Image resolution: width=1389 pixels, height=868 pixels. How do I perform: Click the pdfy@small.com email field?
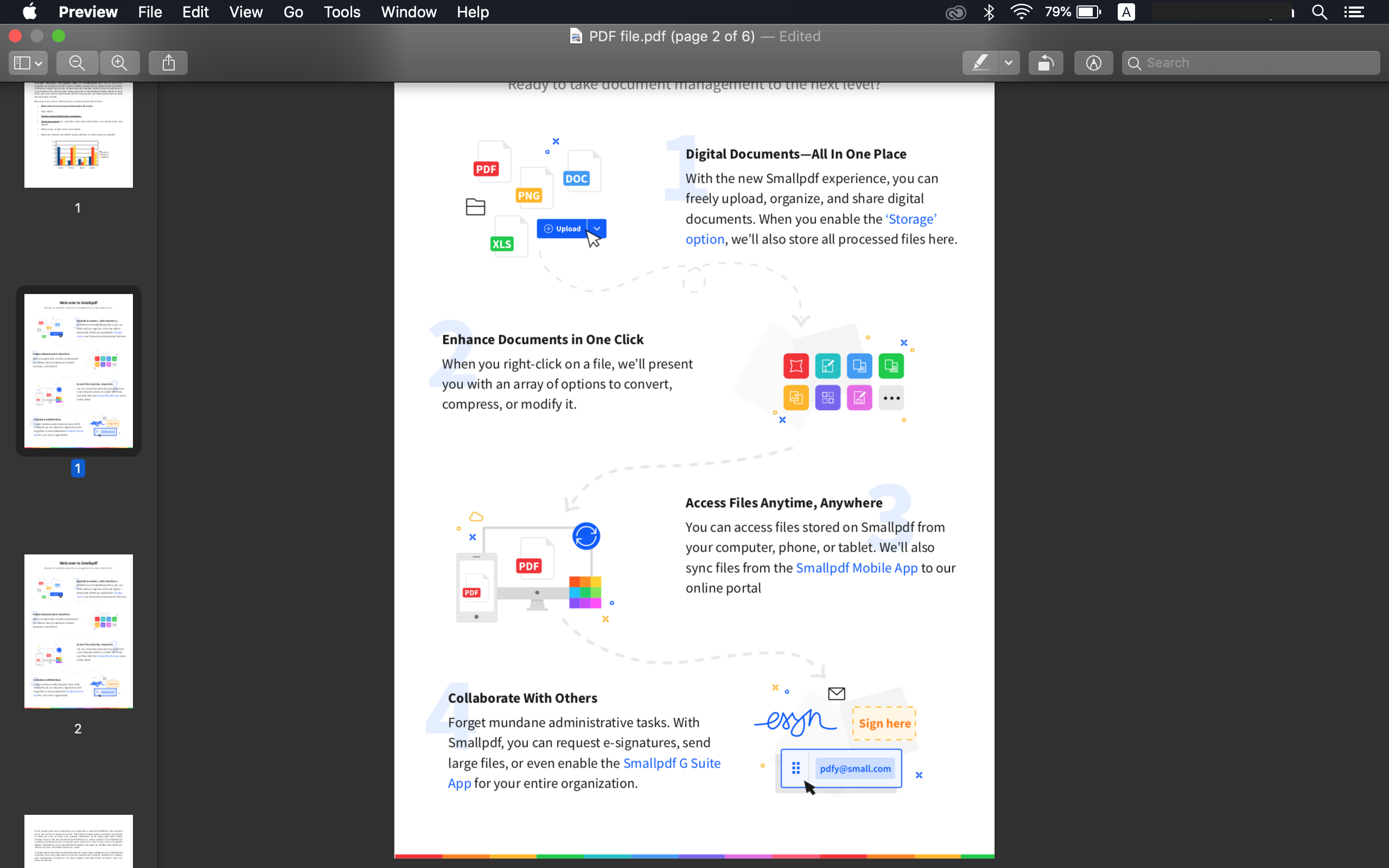(x=855, y=769)
